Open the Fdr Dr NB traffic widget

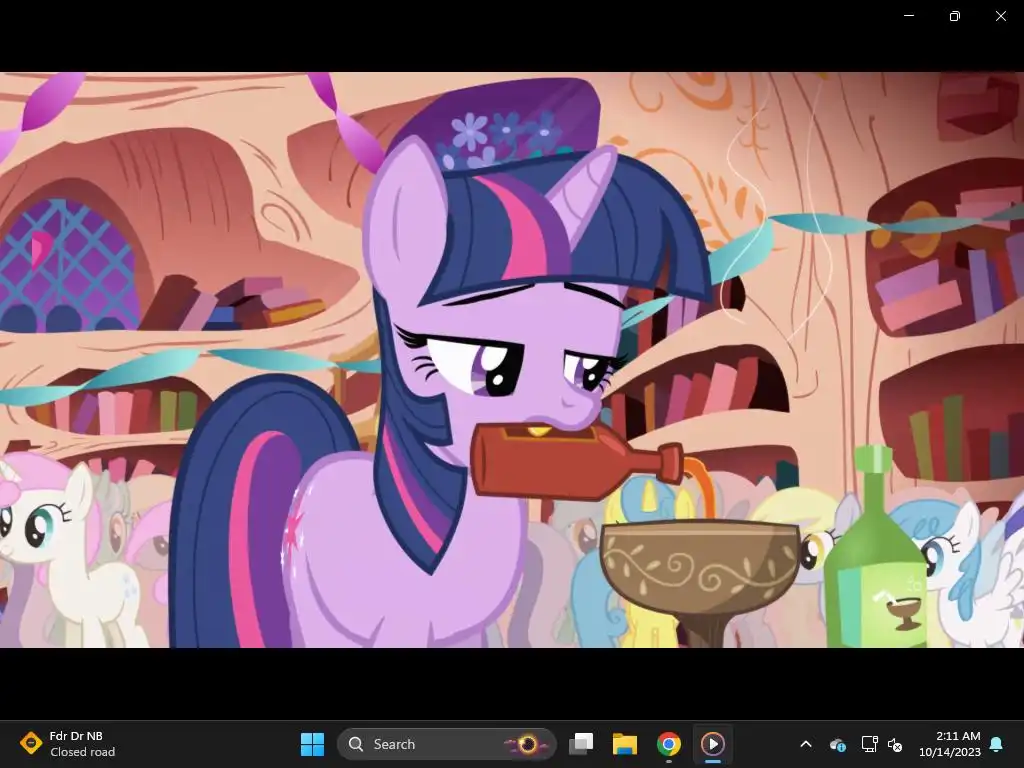point(67,744)
